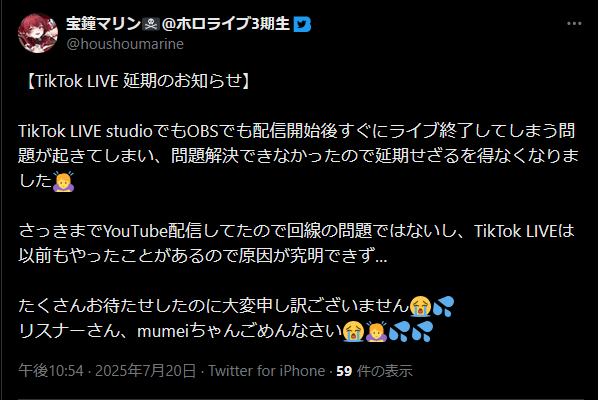Click the word mumei in the tweet
The image size is (598, 400).
[x=163, y=331]
